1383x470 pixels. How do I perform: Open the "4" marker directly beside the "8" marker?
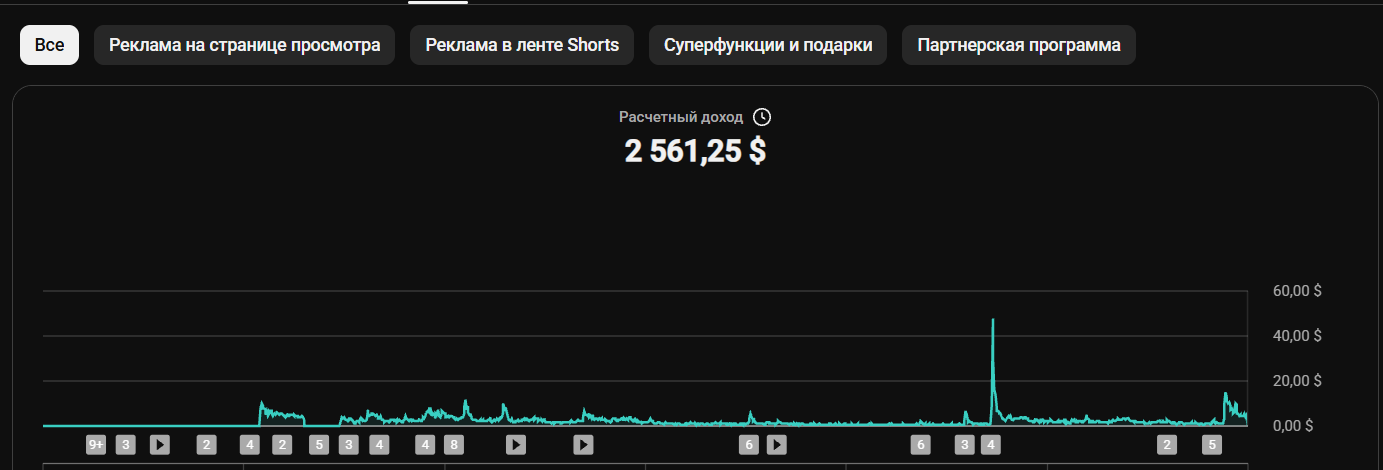(x=425, y=445)
